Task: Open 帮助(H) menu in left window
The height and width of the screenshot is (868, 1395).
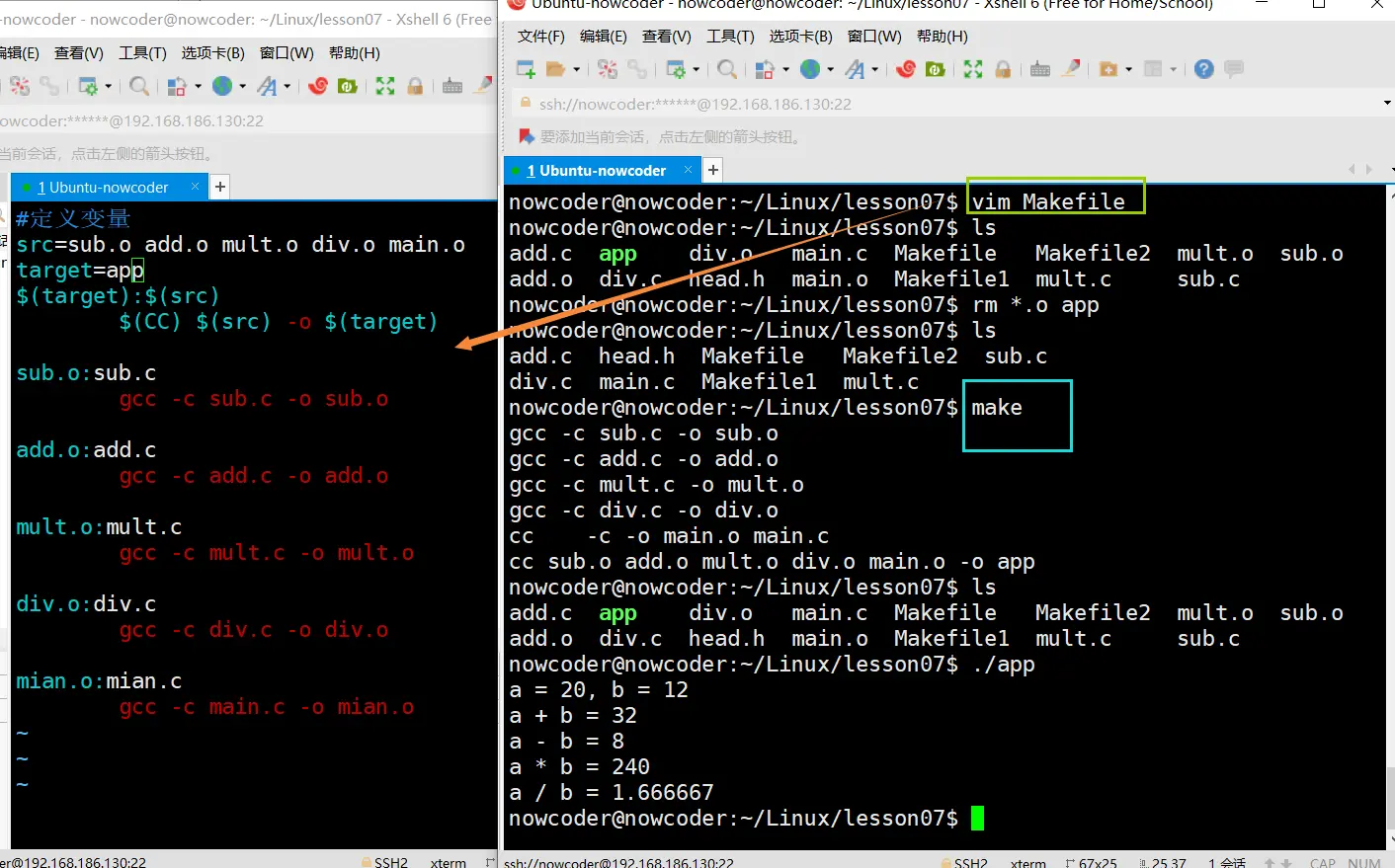Action: coord(355,53)
